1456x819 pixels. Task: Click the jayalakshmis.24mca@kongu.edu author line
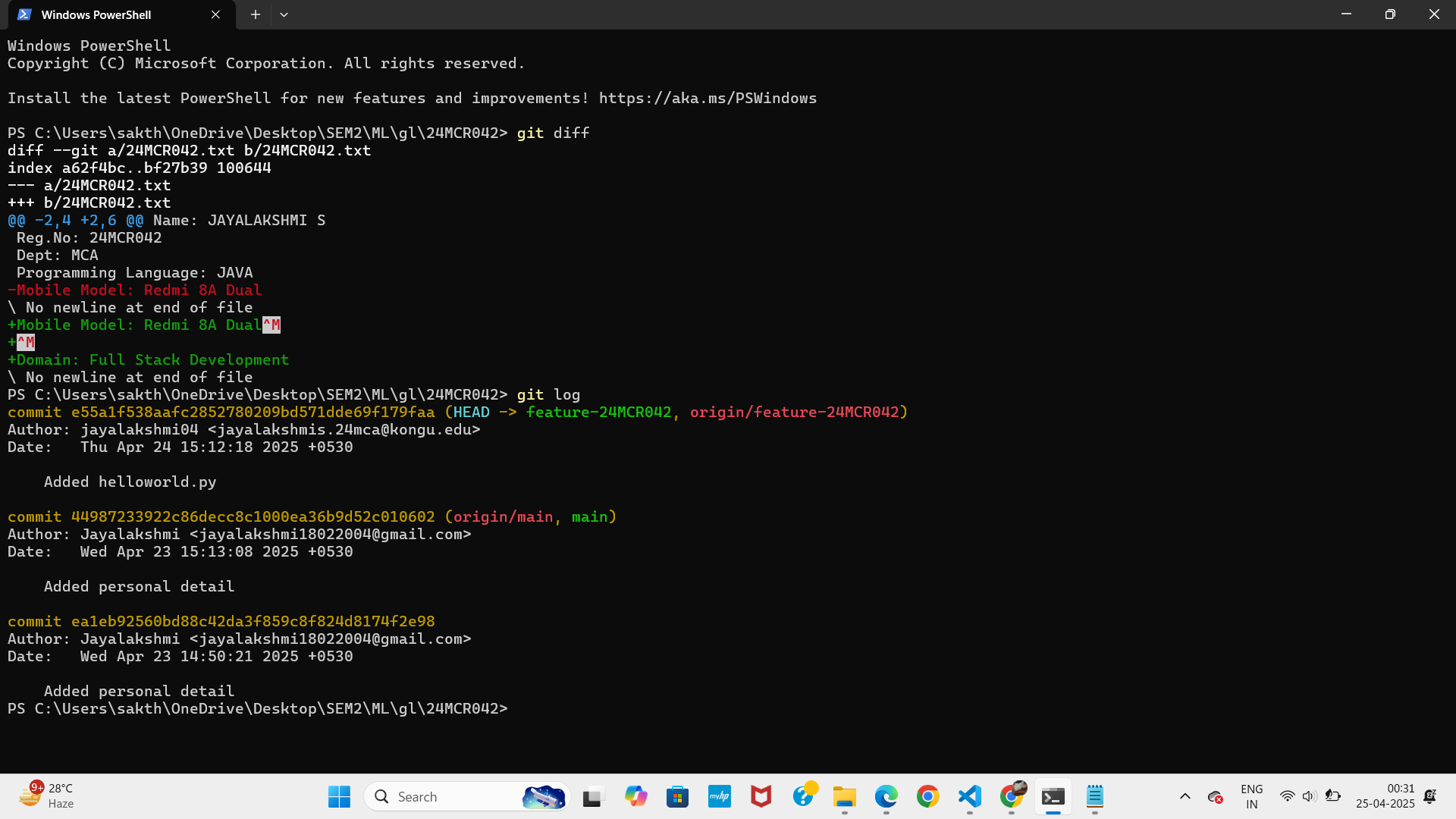(244, 429)
